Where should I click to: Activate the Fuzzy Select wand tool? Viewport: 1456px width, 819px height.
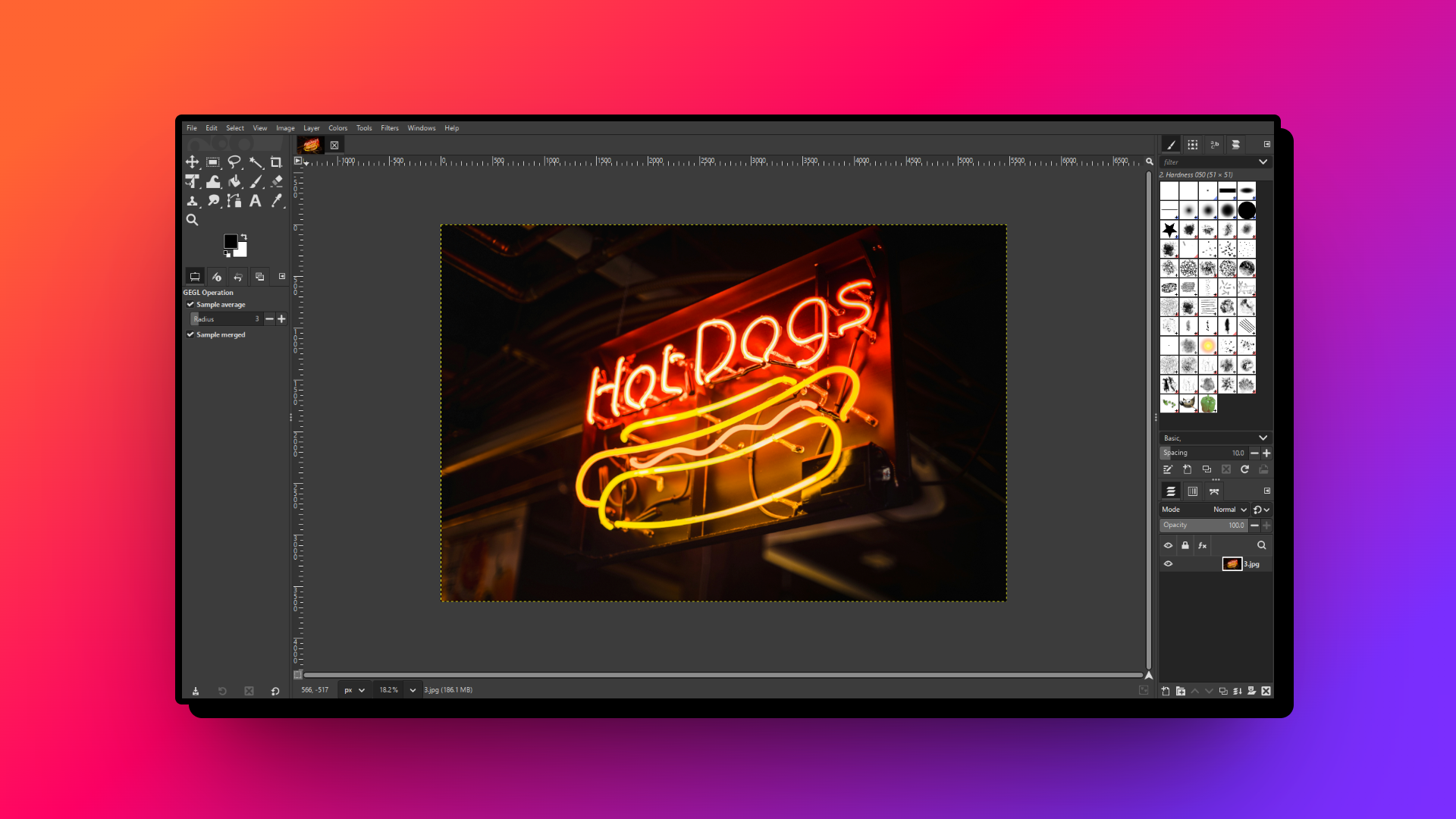click(x=256, y=162)
